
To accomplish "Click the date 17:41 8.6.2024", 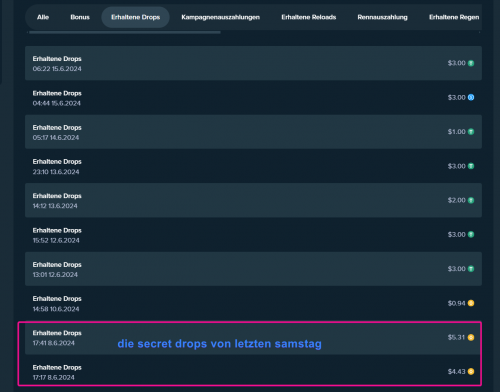I will click(54, 343).
